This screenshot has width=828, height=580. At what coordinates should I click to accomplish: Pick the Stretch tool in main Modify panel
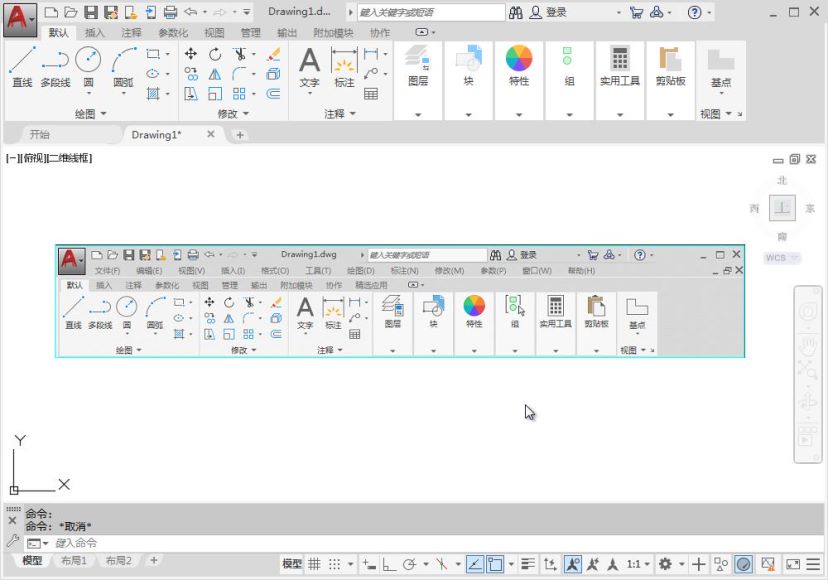pyautogui.click(x=191, y=94)
